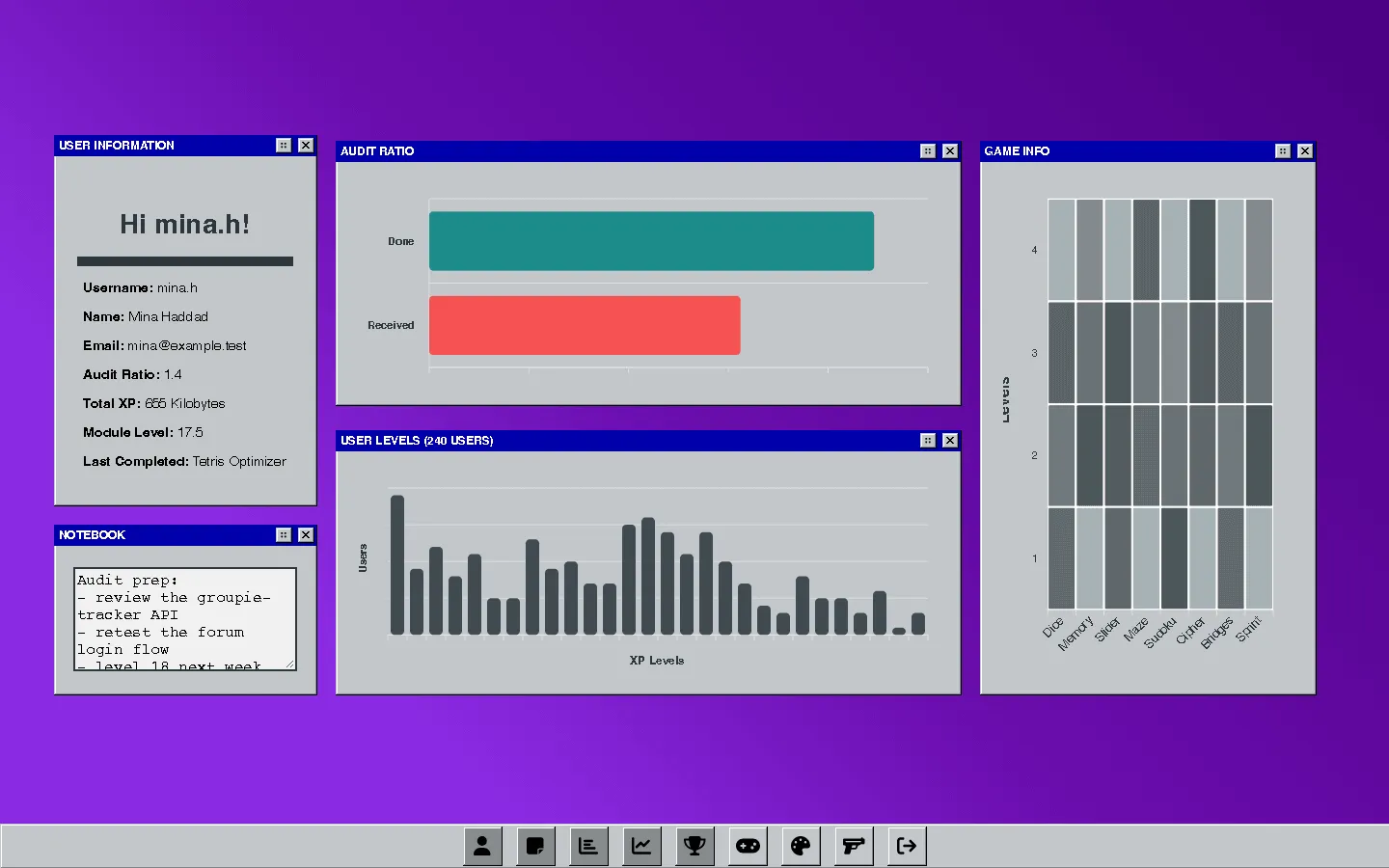Click the user profile icon in the taskbar
The height and width of the screenshot is (868, 1389).
(x=482, y=846)
